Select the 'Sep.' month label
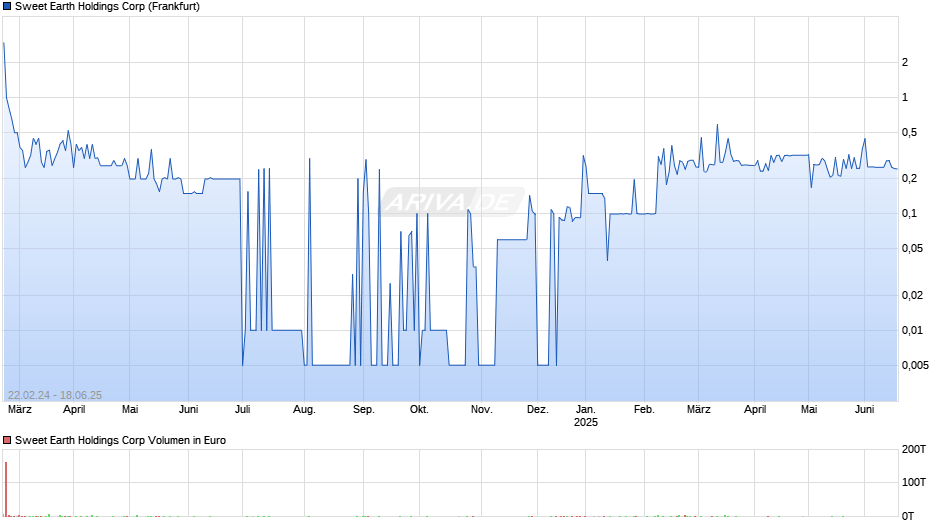Image resolution: width=940 pixels, height=526 pixels. pyautogui.click(x=363, y=410)
